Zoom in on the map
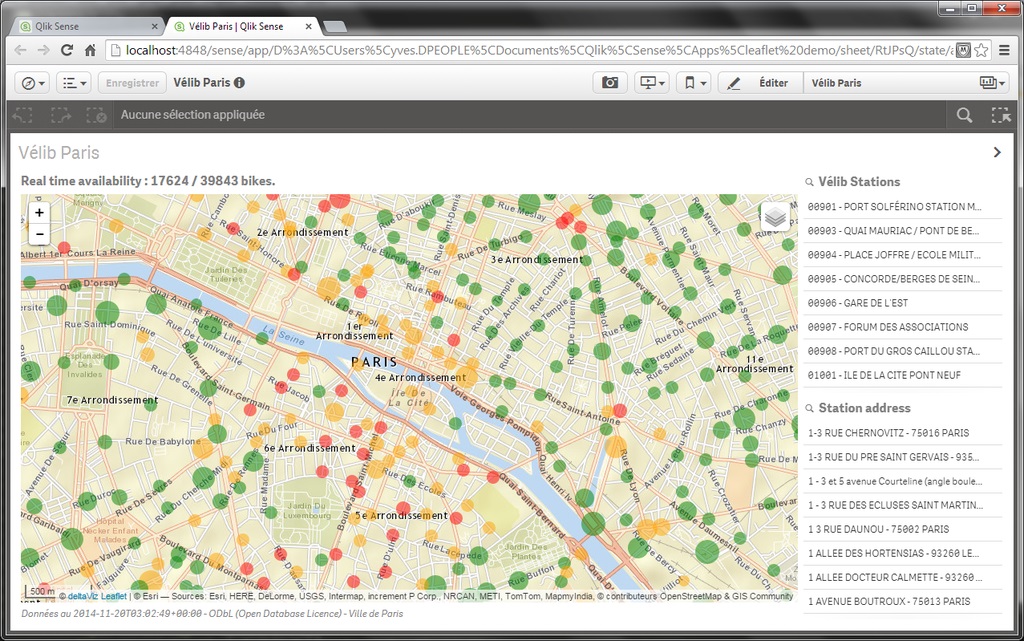The height and width of the screenshot is (641, 1024). tap(39, 213)
